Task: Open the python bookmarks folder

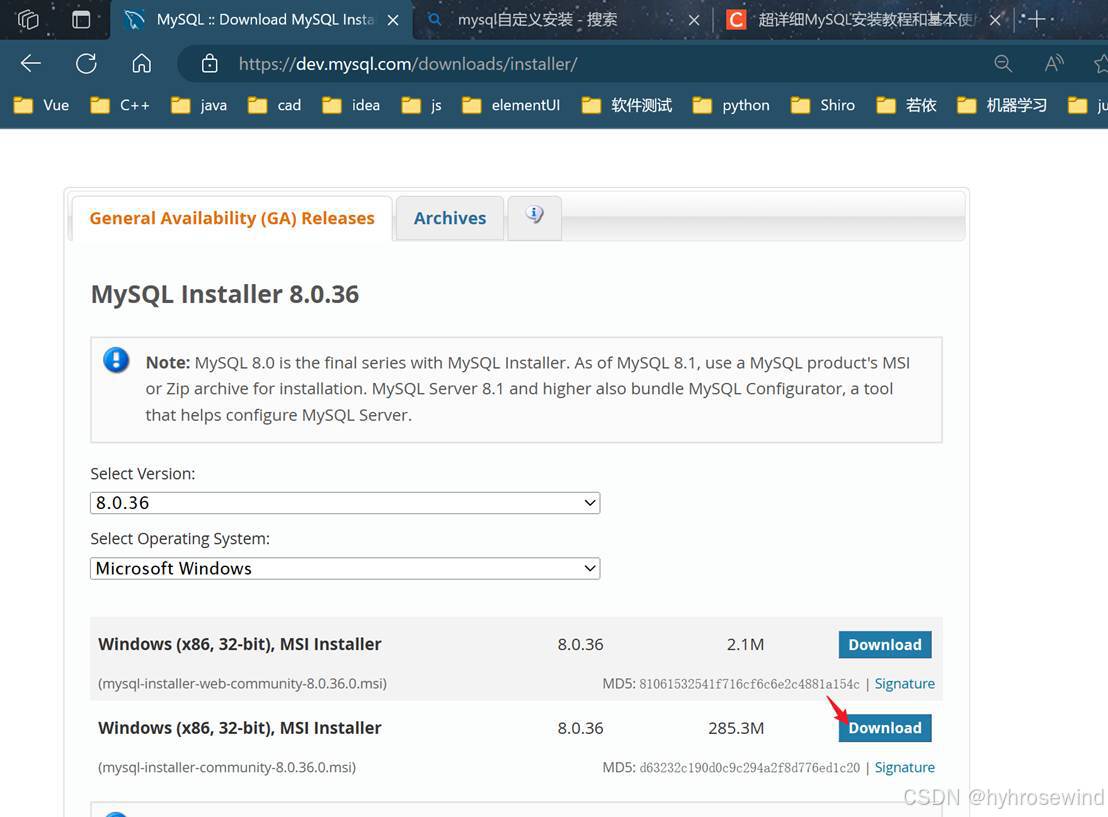Action: coord(731,105)
